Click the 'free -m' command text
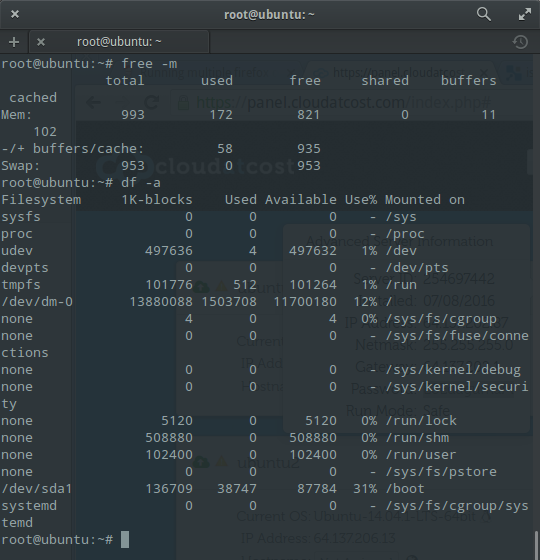This screenshot has height=560, width=540. tap(149, 64)
